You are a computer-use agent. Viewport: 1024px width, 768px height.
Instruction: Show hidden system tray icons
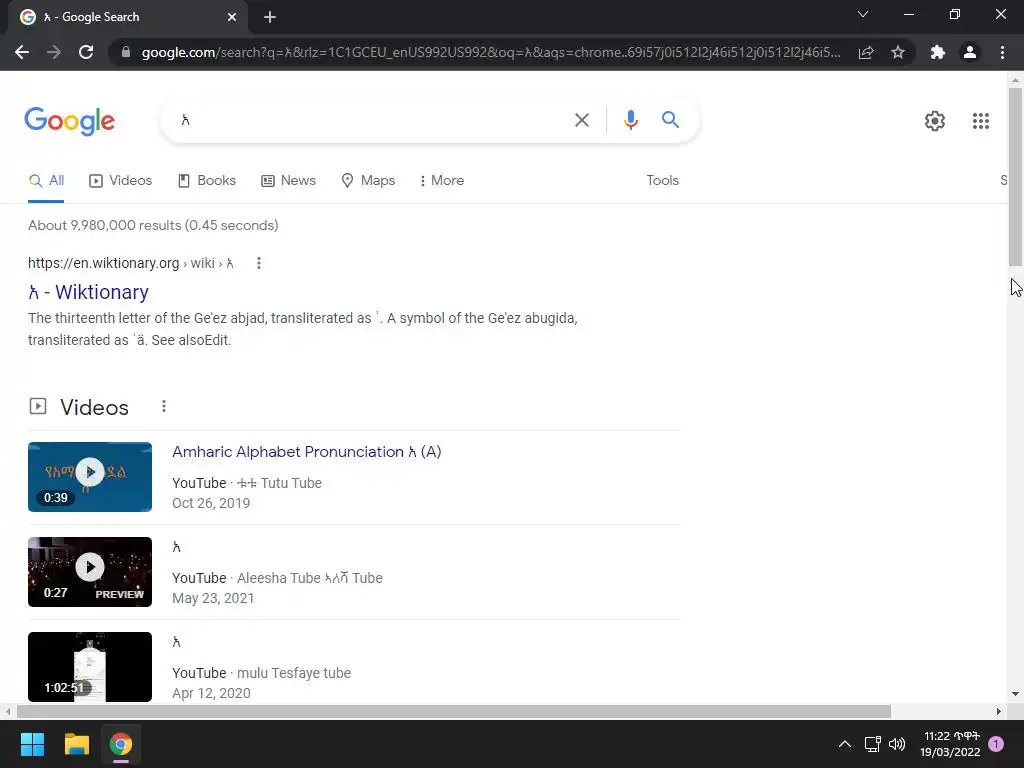[844, 744]
